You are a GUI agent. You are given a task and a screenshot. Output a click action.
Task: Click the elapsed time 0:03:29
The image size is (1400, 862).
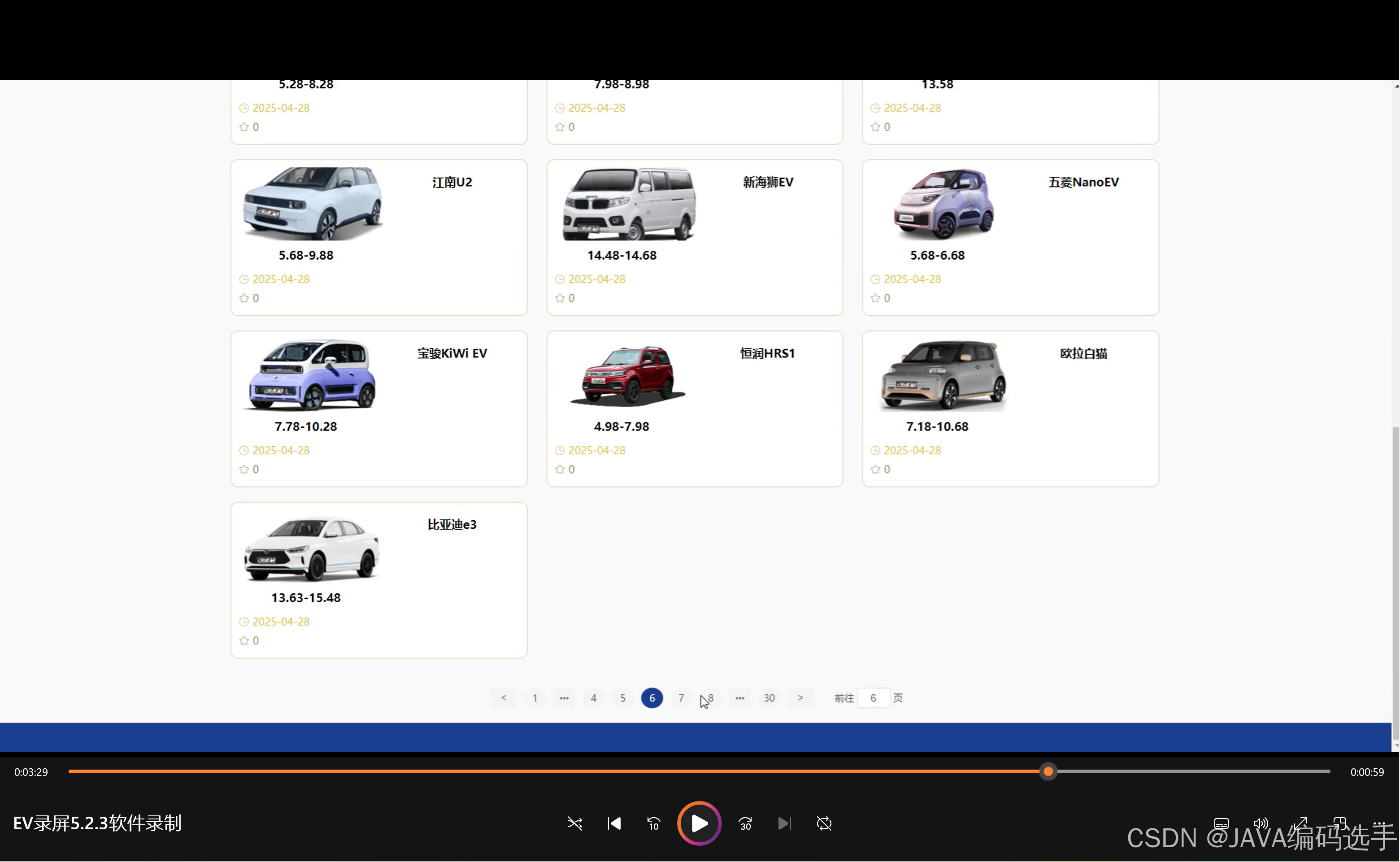coord(31,772)
